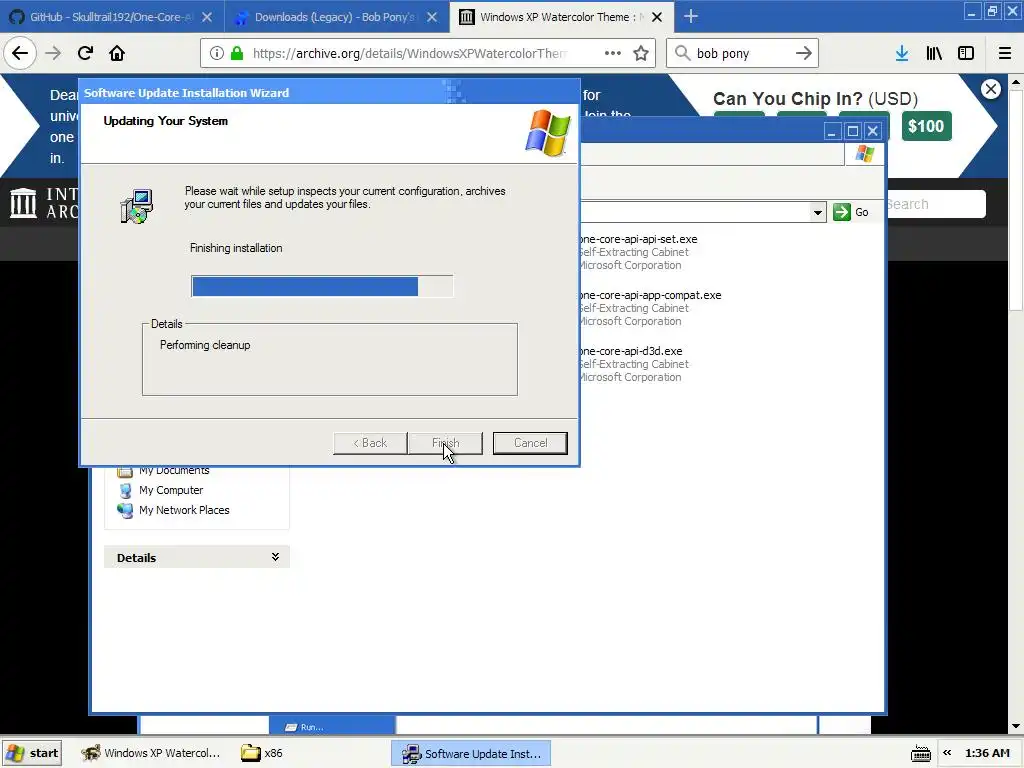The width and height of the screenshot is (1024, 768).
Task: Minimize the Explorer window
Action: click(831, 131)
